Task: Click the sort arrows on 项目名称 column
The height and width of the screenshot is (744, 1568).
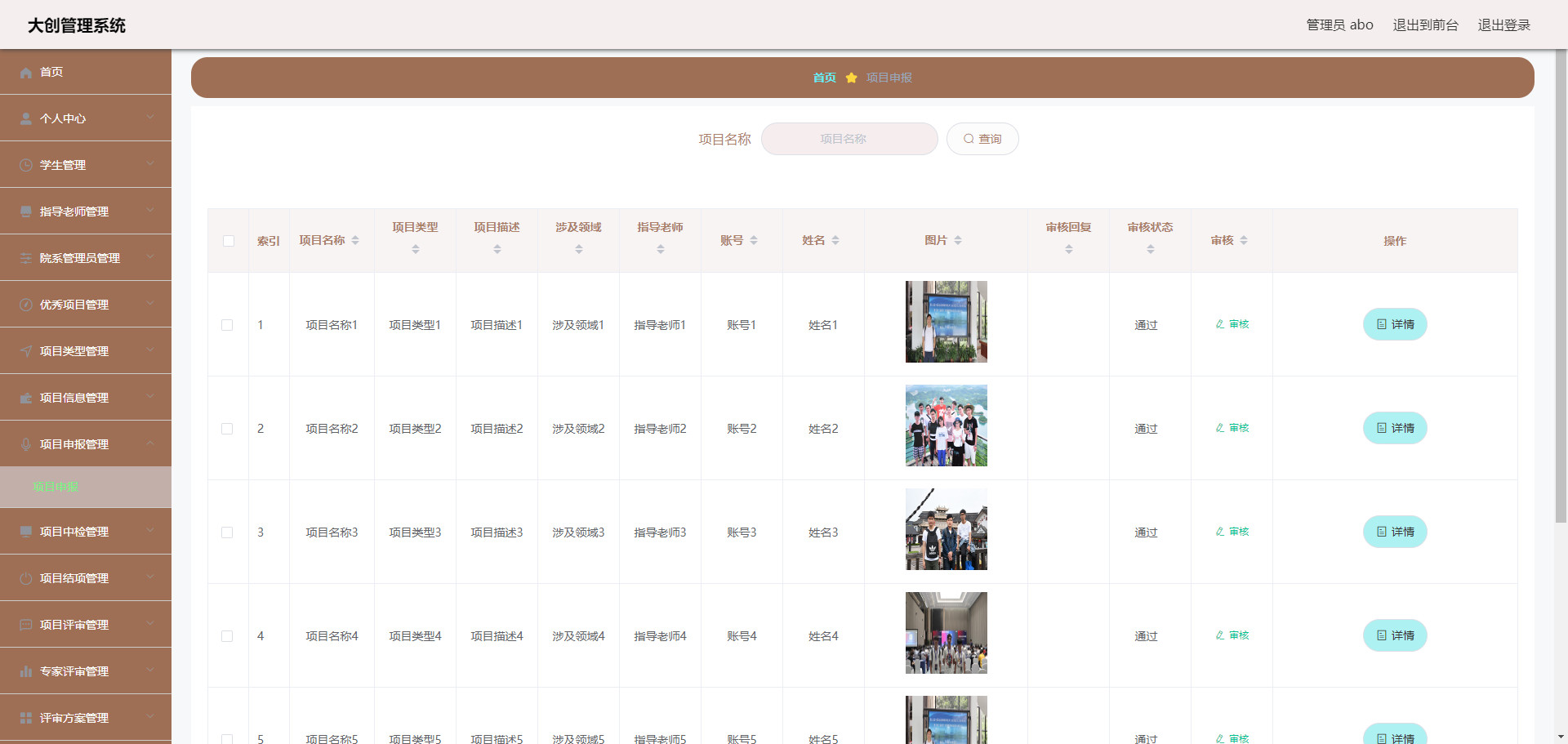Action: tap(355, 241)
